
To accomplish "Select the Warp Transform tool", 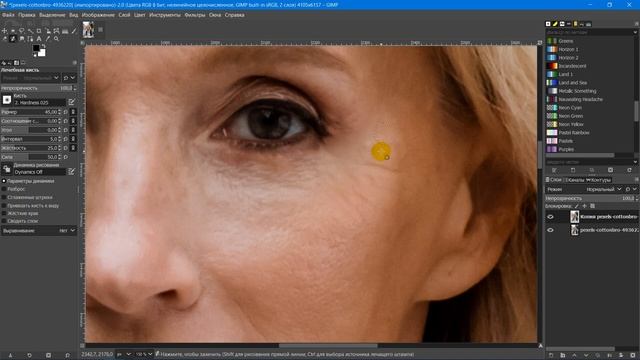I will coord(56,31).
